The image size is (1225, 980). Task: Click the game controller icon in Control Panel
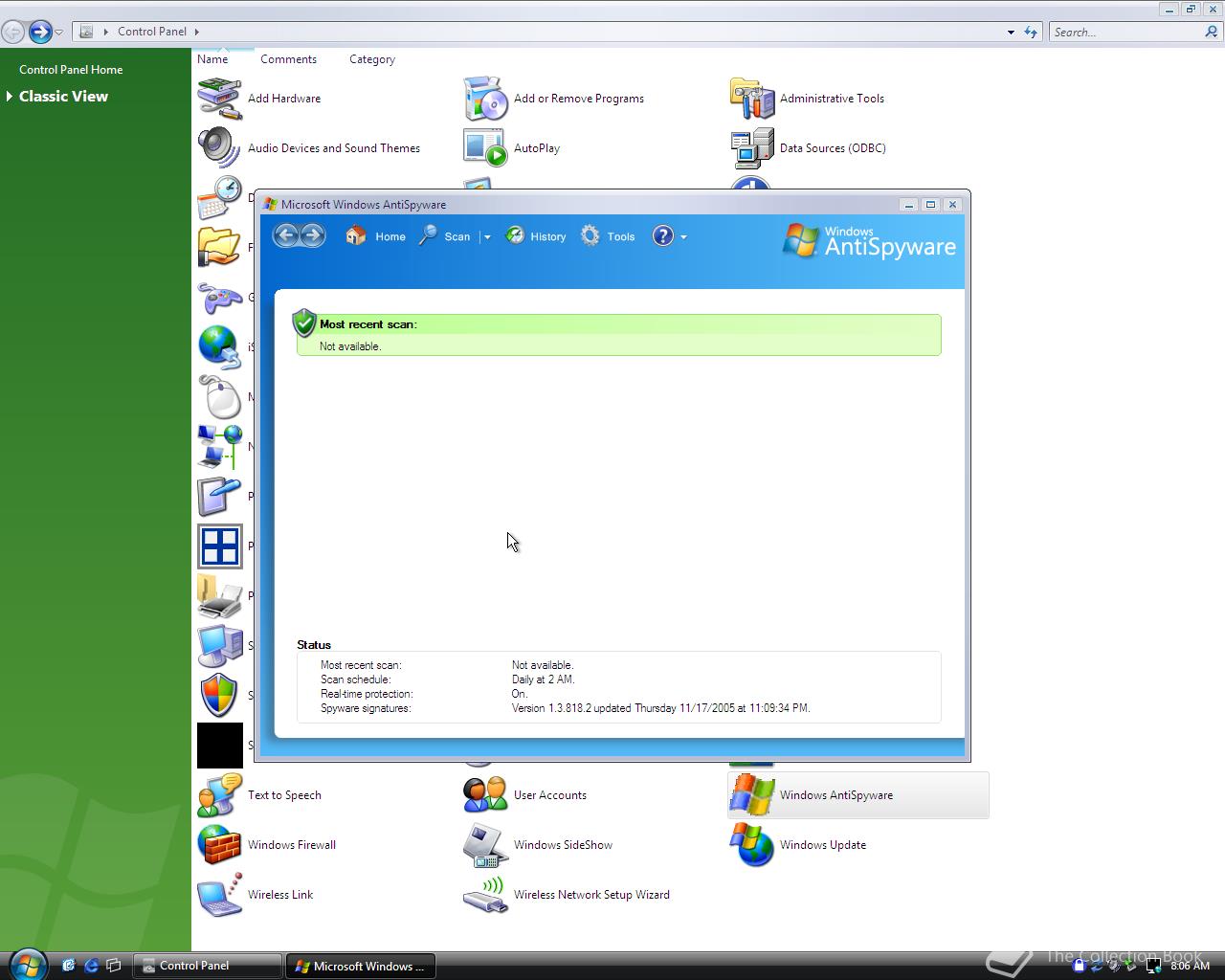pos(219,298)
